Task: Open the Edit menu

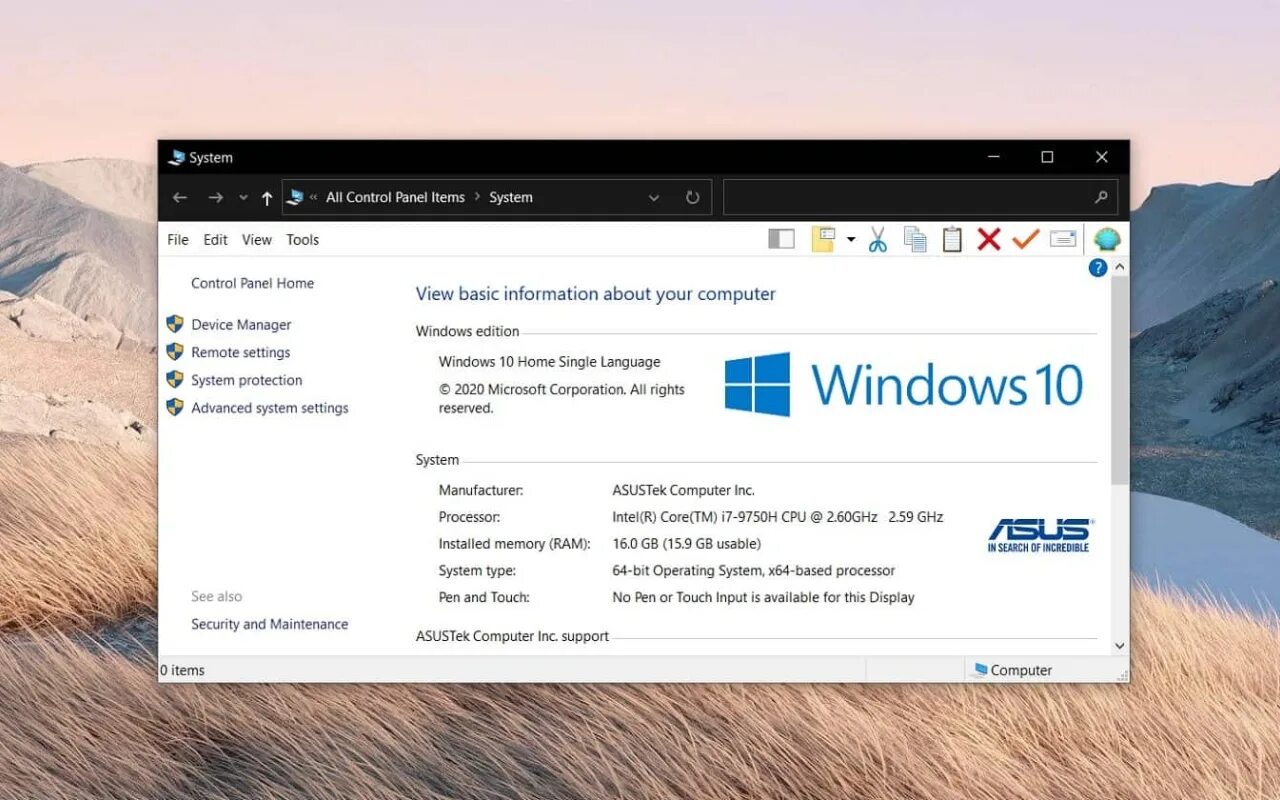Action: pyautogui.click(x=215, y=239)
